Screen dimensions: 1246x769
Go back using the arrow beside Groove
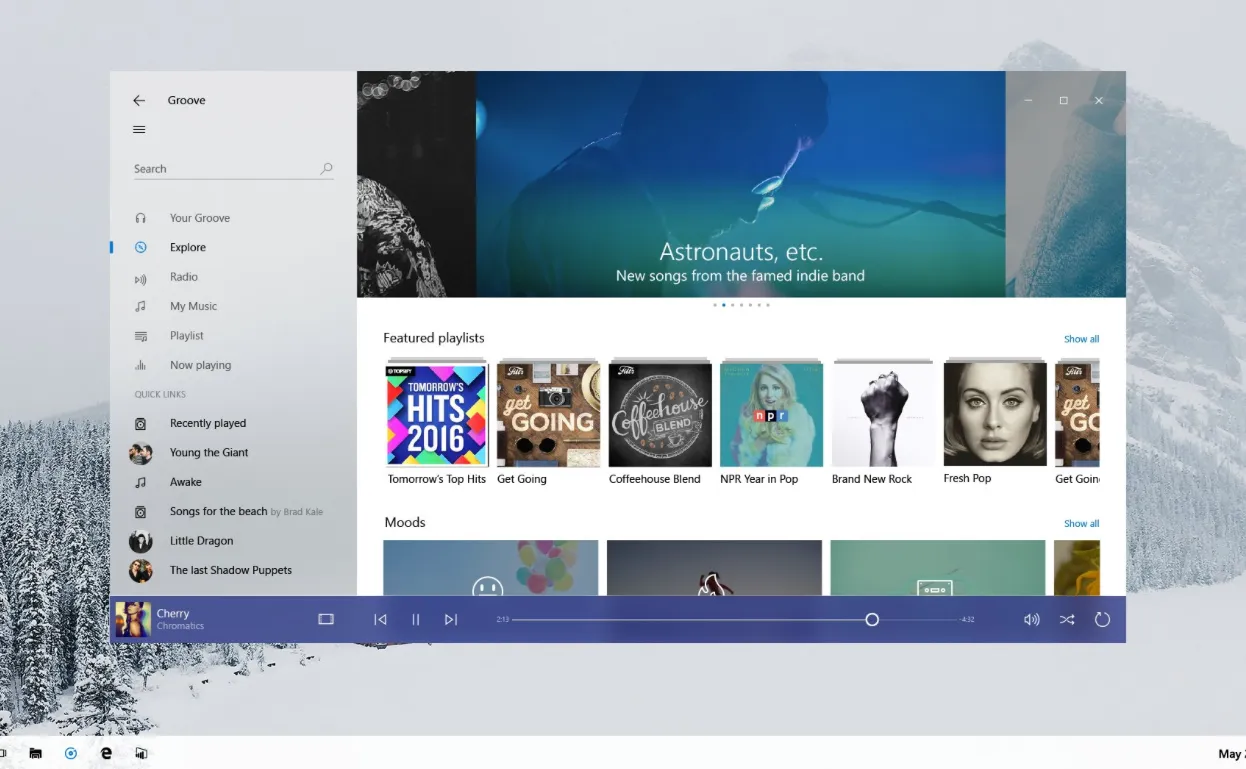pyautogui.click(x=139, y=100)
